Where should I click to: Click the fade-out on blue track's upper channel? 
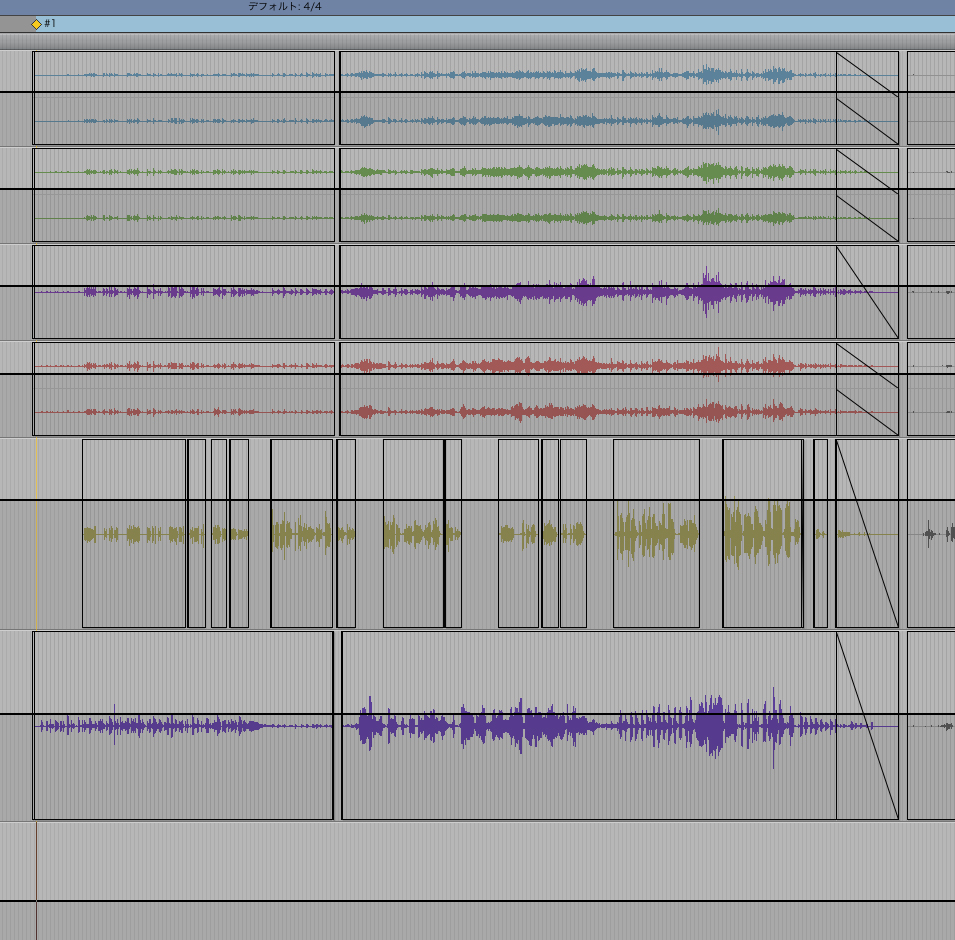(x=867, y=74)
